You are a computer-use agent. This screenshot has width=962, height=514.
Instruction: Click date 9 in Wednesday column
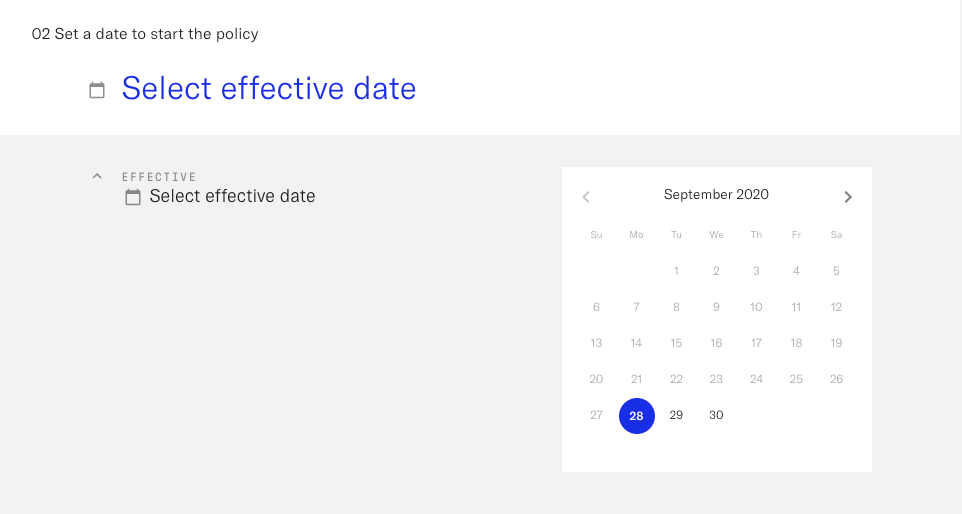point(716,307)
